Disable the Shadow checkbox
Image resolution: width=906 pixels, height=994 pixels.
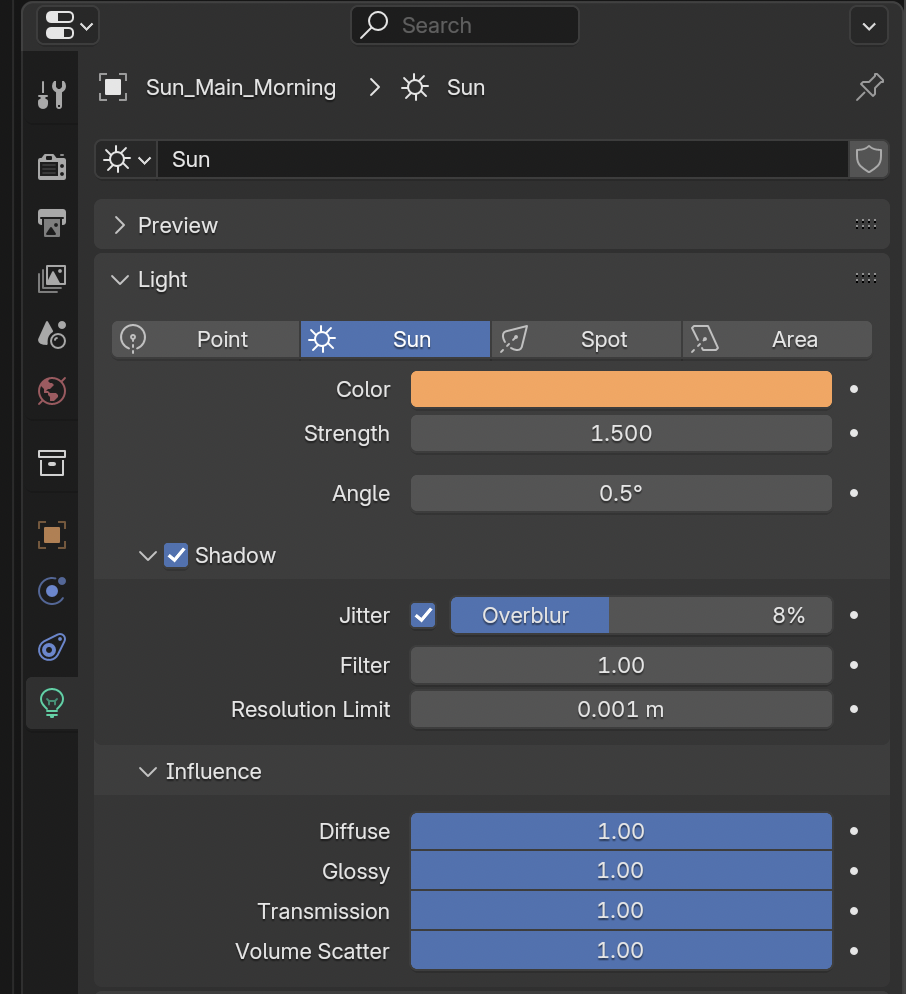(176, 555)
